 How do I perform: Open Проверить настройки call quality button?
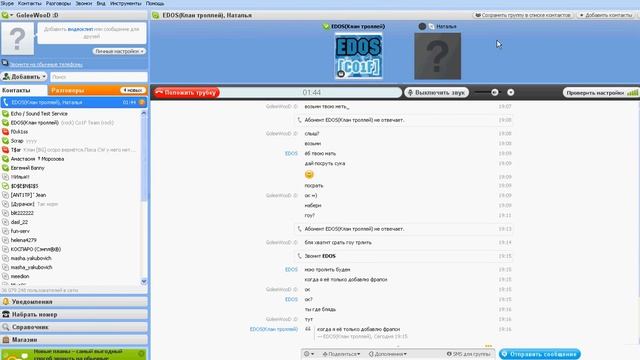pyautogui.click(x=601, y=93)
